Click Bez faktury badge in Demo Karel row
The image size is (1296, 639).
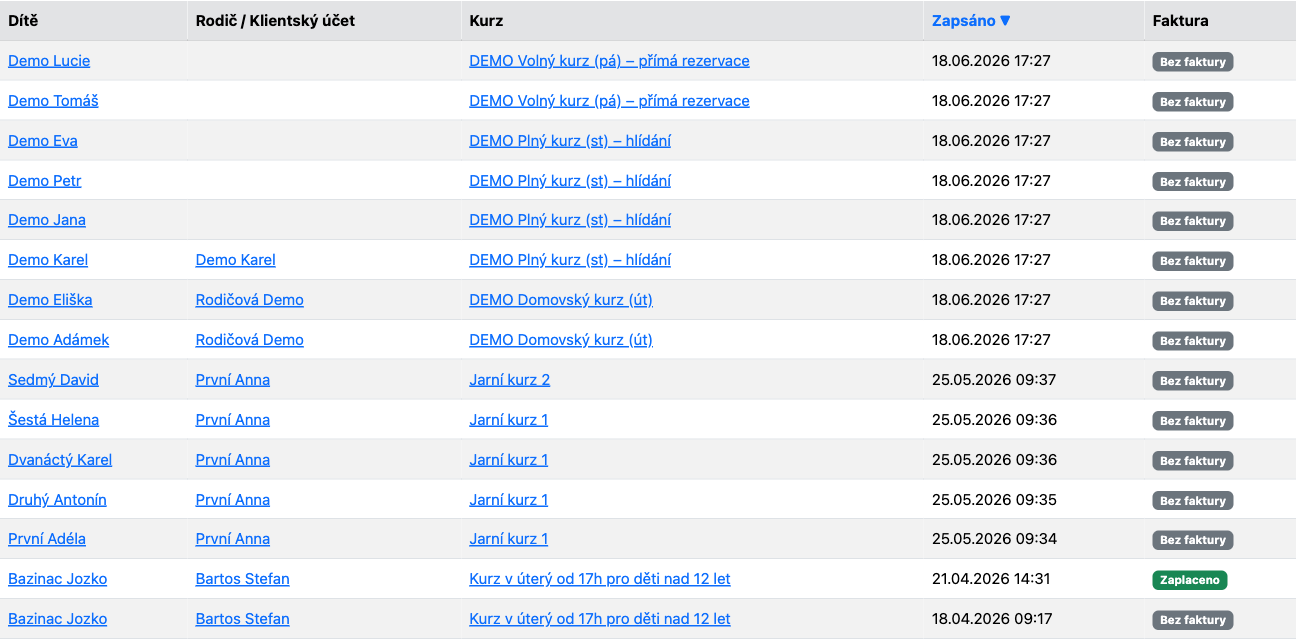1192,261
